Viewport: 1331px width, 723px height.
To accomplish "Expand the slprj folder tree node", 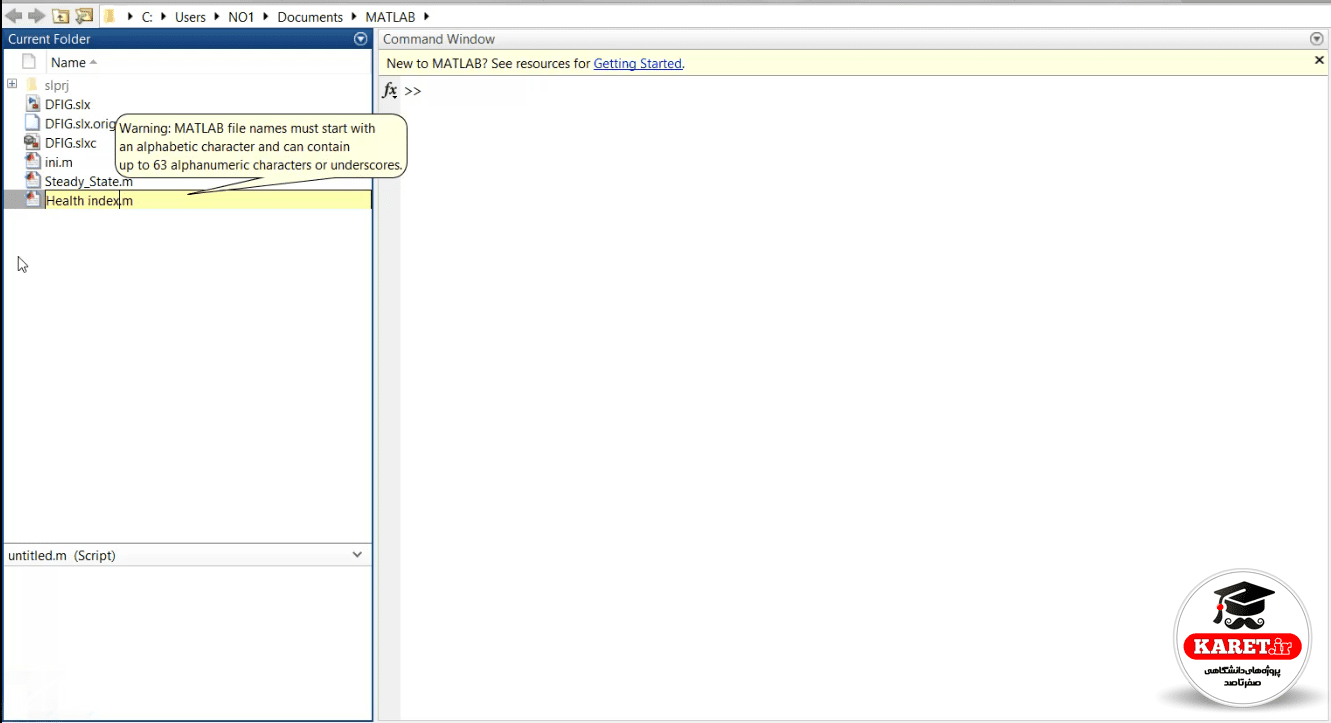I will point(12,85).
